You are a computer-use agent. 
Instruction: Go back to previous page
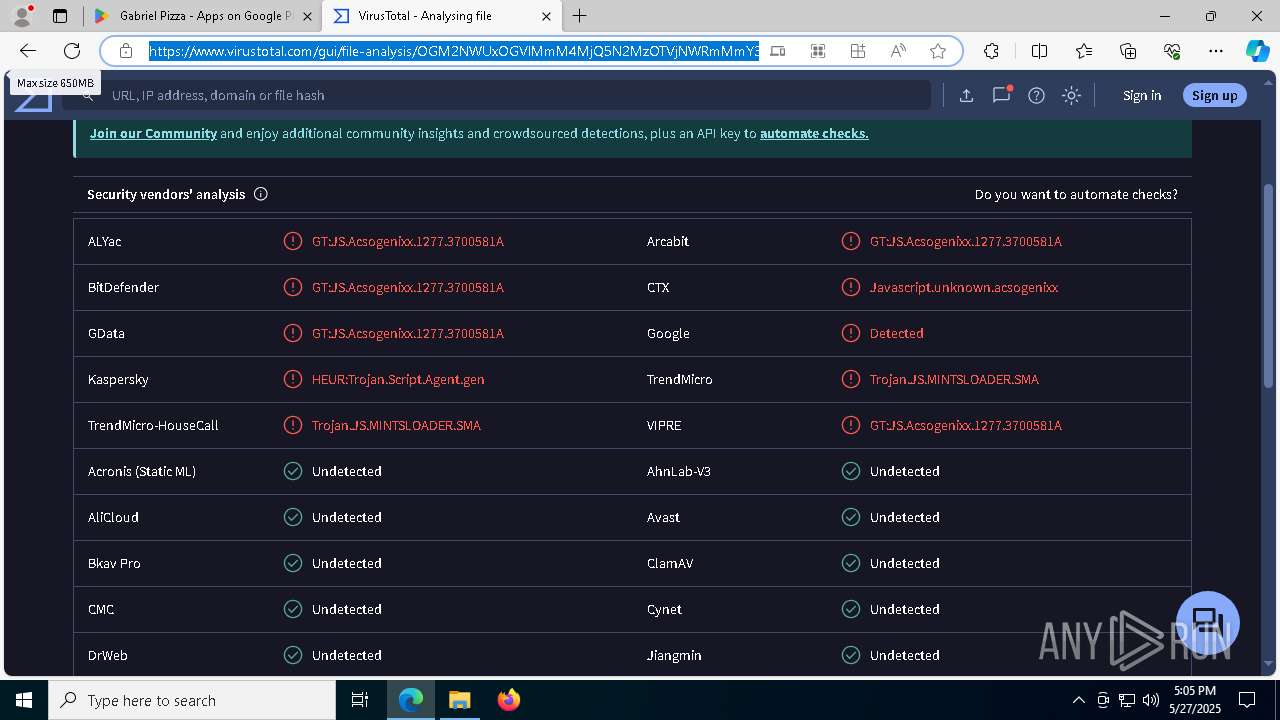coord(28,51)
